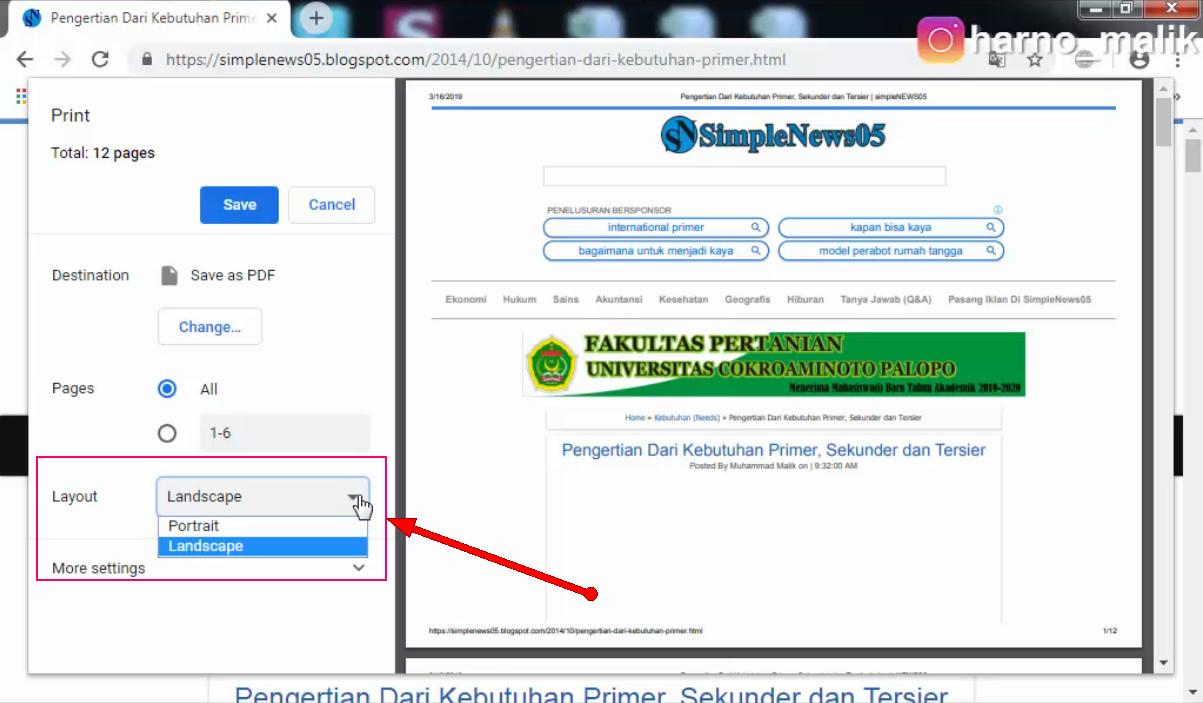Click the sponsored search info icon
The height and width of the screenshot is (703, 1203).
(998, 210)
